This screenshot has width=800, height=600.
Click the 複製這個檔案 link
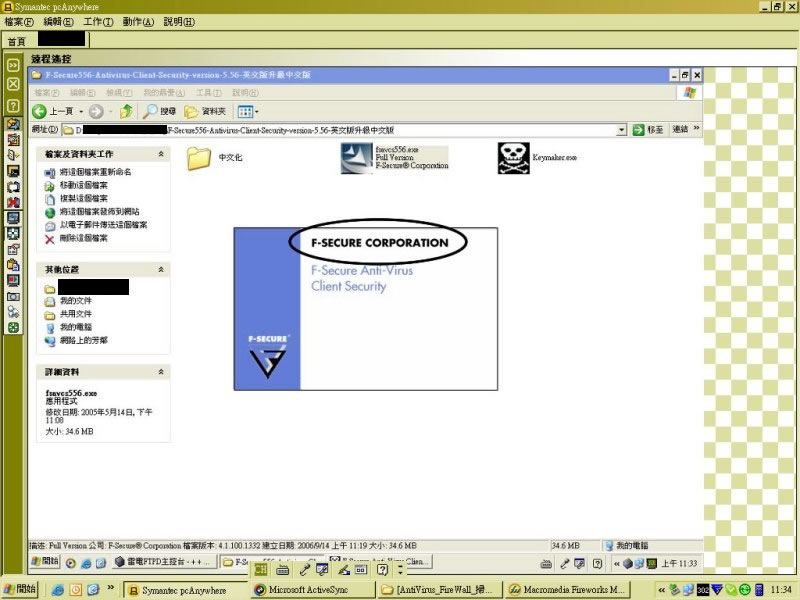point(84,198)
